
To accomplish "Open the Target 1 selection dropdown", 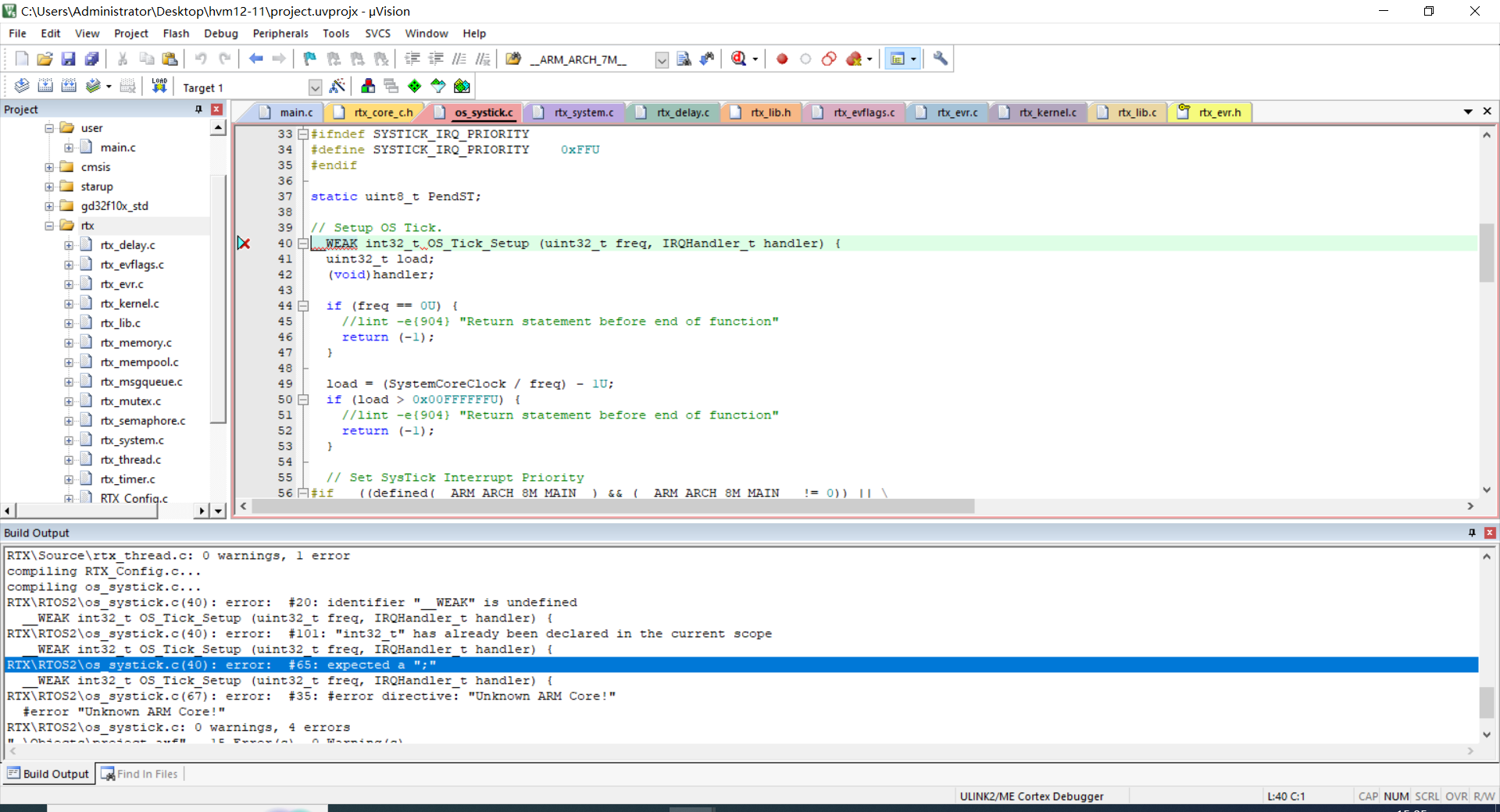I will 315,87.
